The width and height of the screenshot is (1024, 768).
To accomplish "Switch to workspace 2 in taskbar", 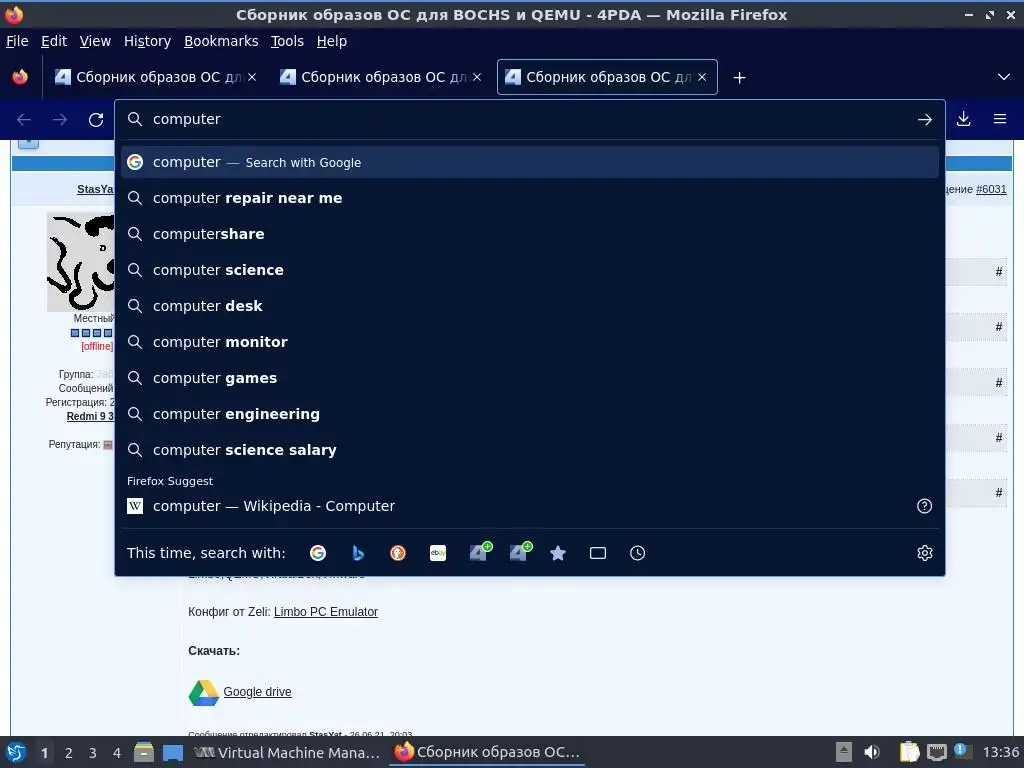I will point(68,753).
